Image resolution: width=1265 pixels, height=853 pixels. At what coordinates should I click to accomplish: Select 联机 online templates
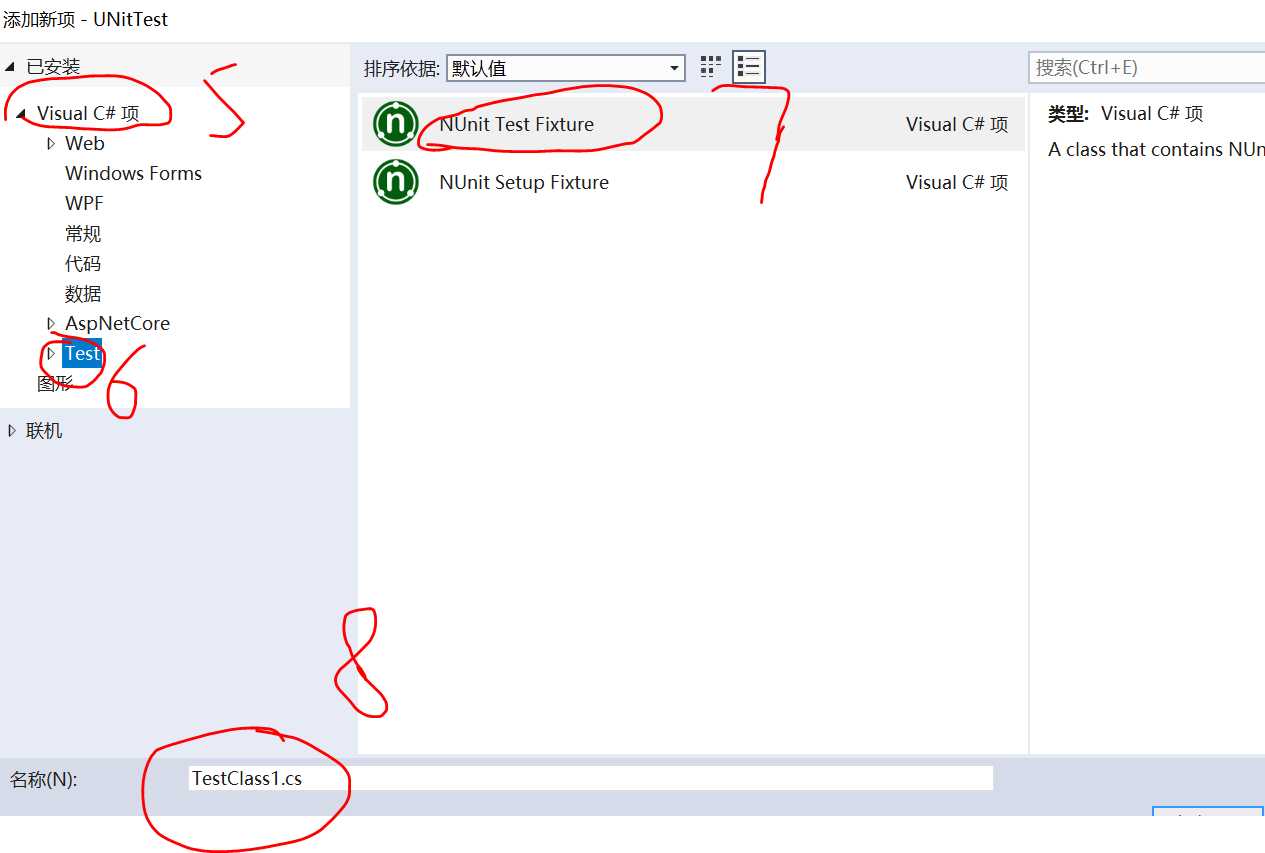[x=44, y=431]
